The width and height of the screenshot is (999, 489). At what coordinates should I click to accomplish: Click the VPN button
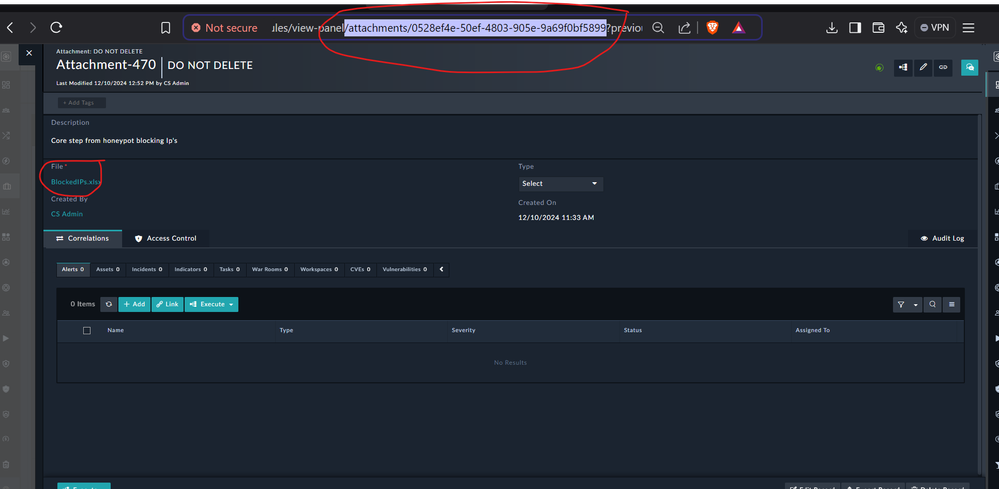click(x=935, y=28)
